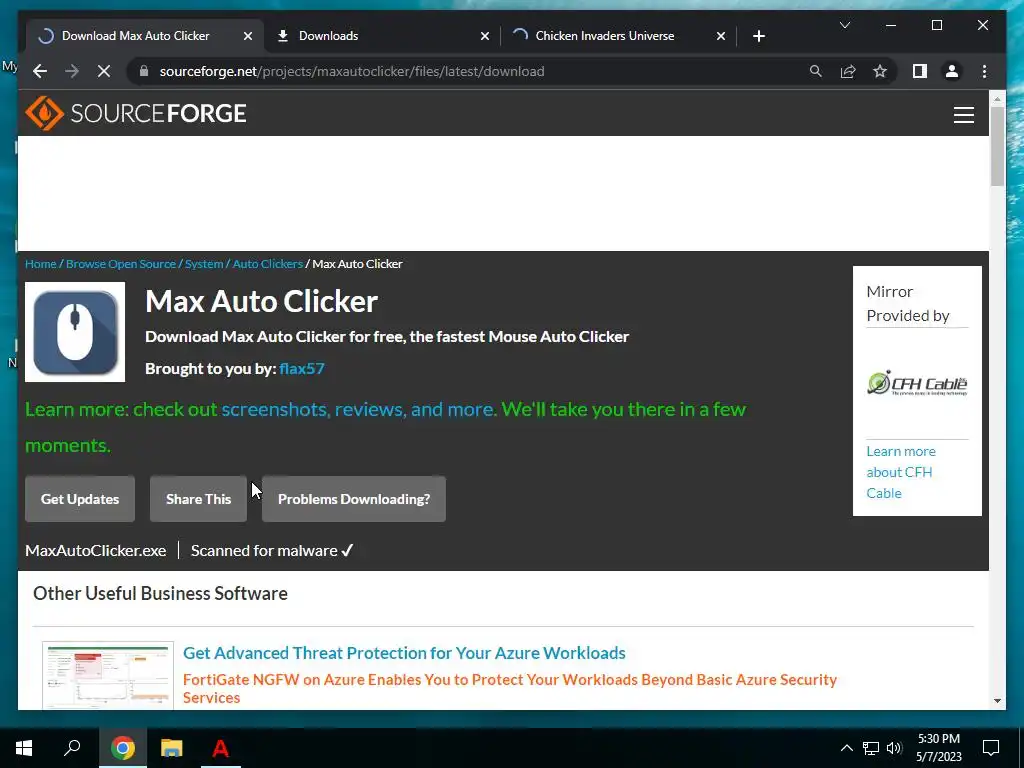Open Chrome's three-dot menu
Viewport: 1024px width, 768px height.
click(x=984, y=71)
